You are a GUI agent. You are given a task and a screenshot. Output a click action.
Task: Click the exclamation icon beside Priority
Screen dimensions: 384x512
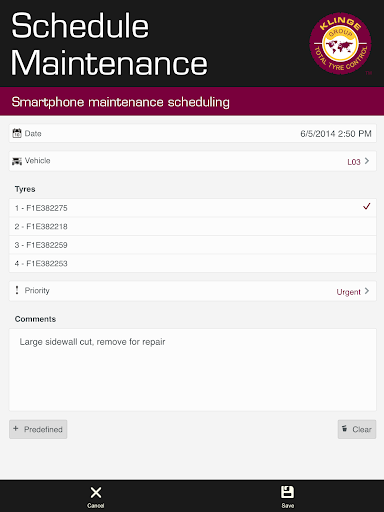click(x=17, y=290)
